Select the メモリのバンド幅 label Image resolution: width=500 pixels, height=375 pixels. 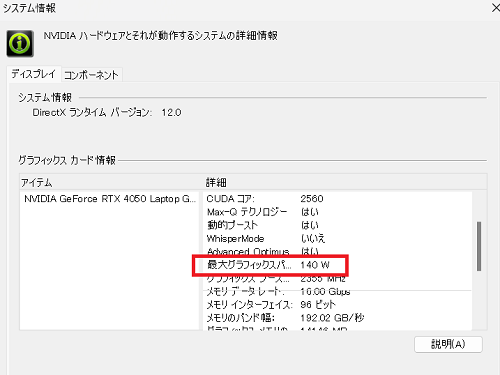(x=241, y=318)
